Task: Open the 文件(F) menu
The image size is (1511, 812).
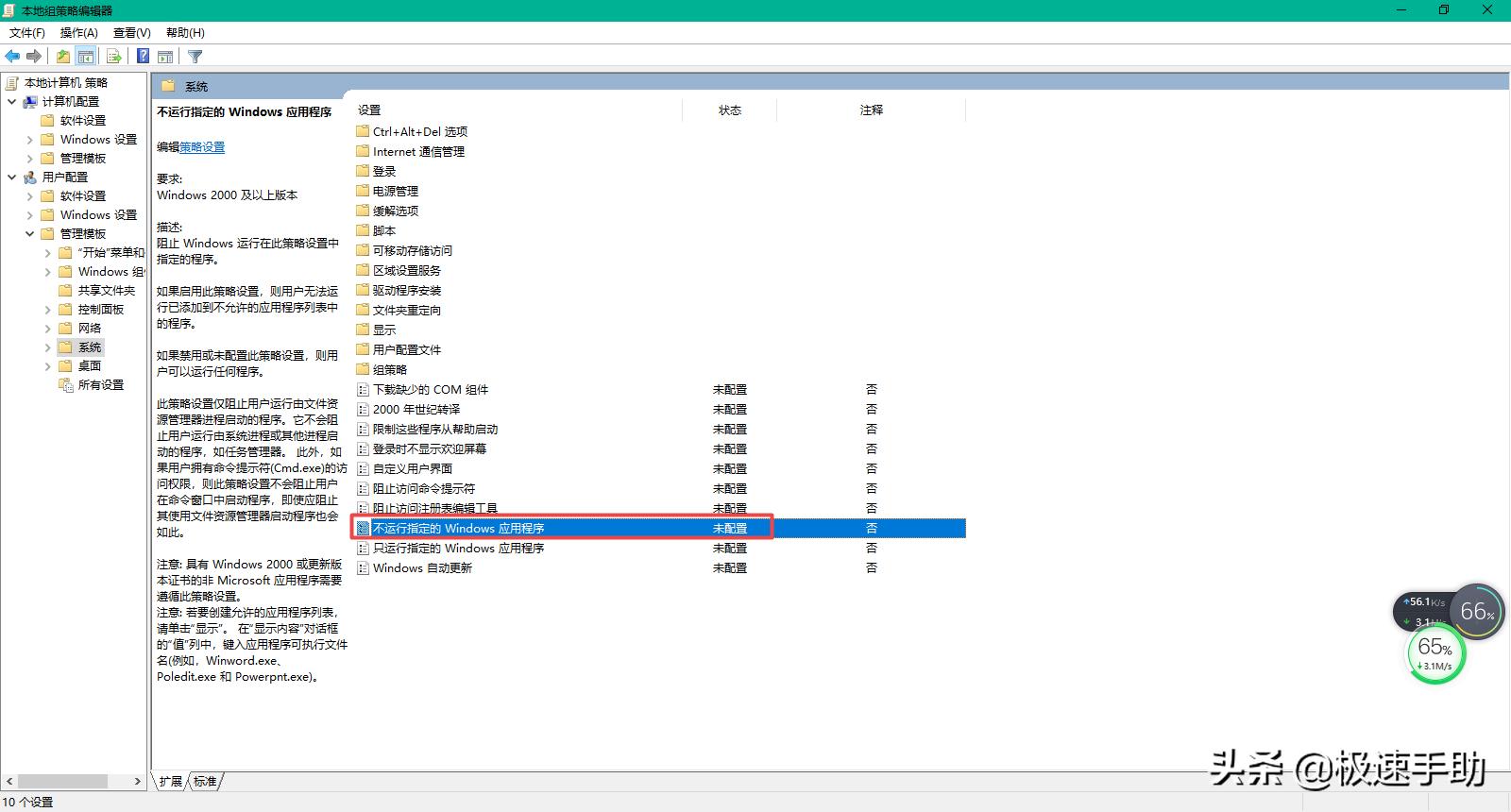Action: coord(27,33)
